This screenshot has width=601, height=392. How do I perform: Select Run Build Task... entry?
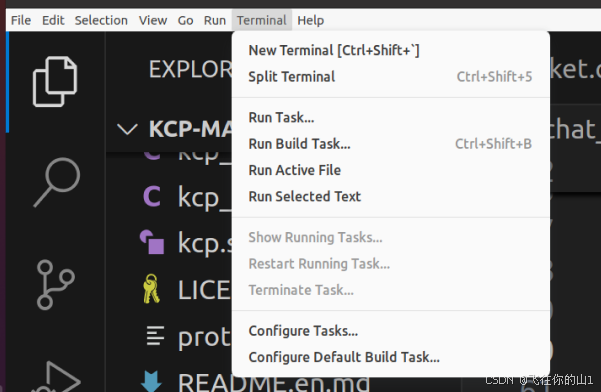coord(391,144)
